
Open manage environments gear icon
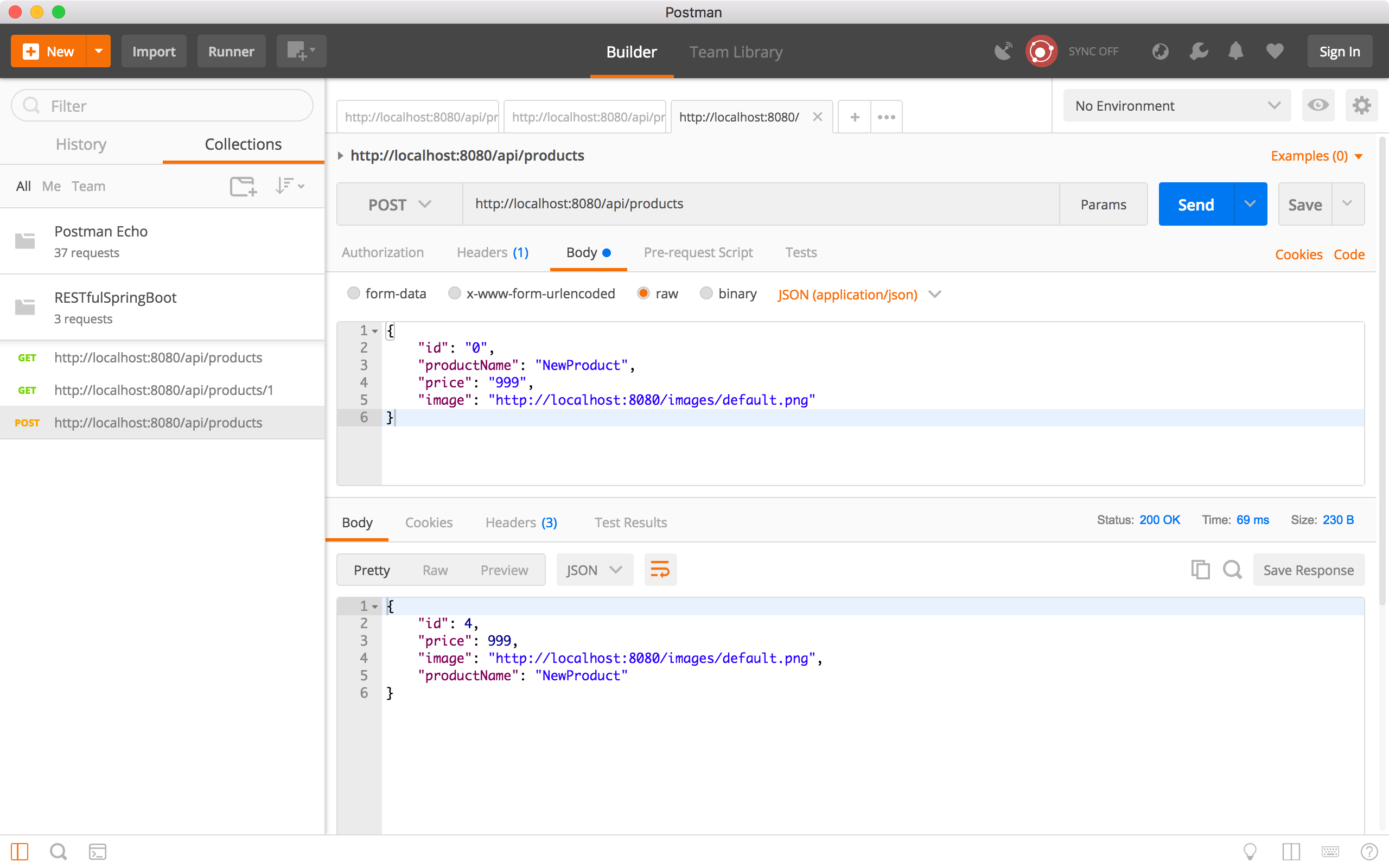1361,105
